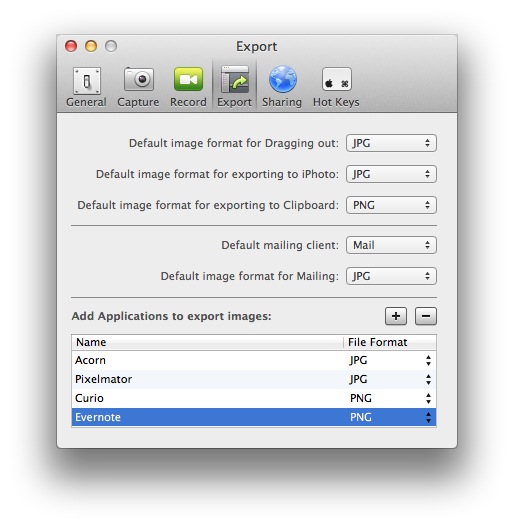This screenshot has width=514, height=527.
Task: Select the Acorn row in applications list
Action: [x=254, y=360]
